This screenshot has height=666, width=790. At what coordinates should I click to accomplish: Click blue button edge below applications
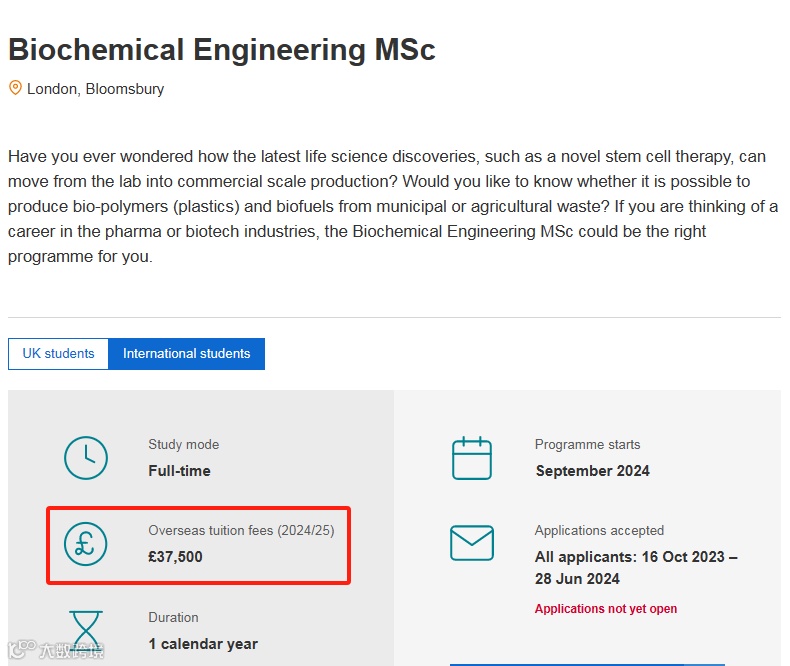(x=586, y=663)
